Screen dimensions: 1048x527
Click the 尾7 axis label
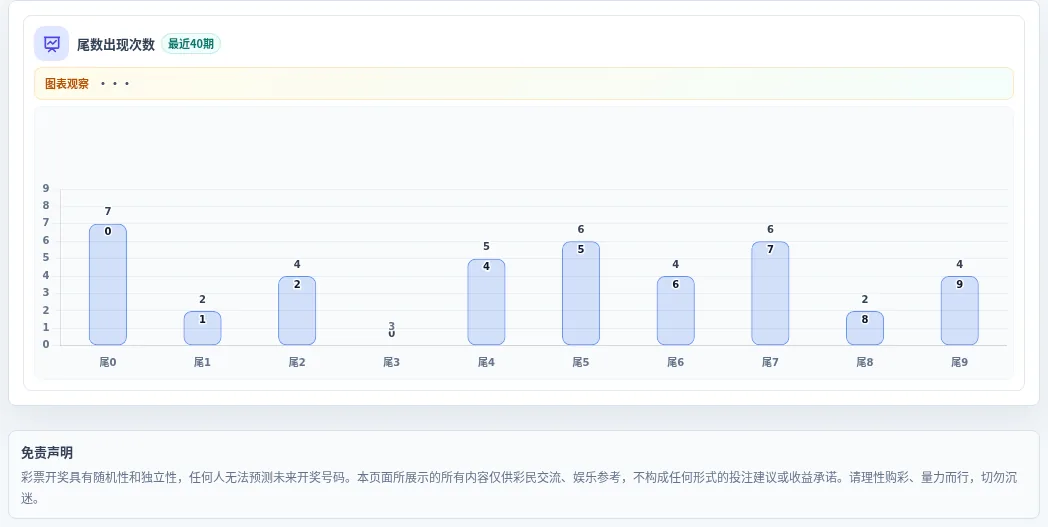click(x=770, y=362)
